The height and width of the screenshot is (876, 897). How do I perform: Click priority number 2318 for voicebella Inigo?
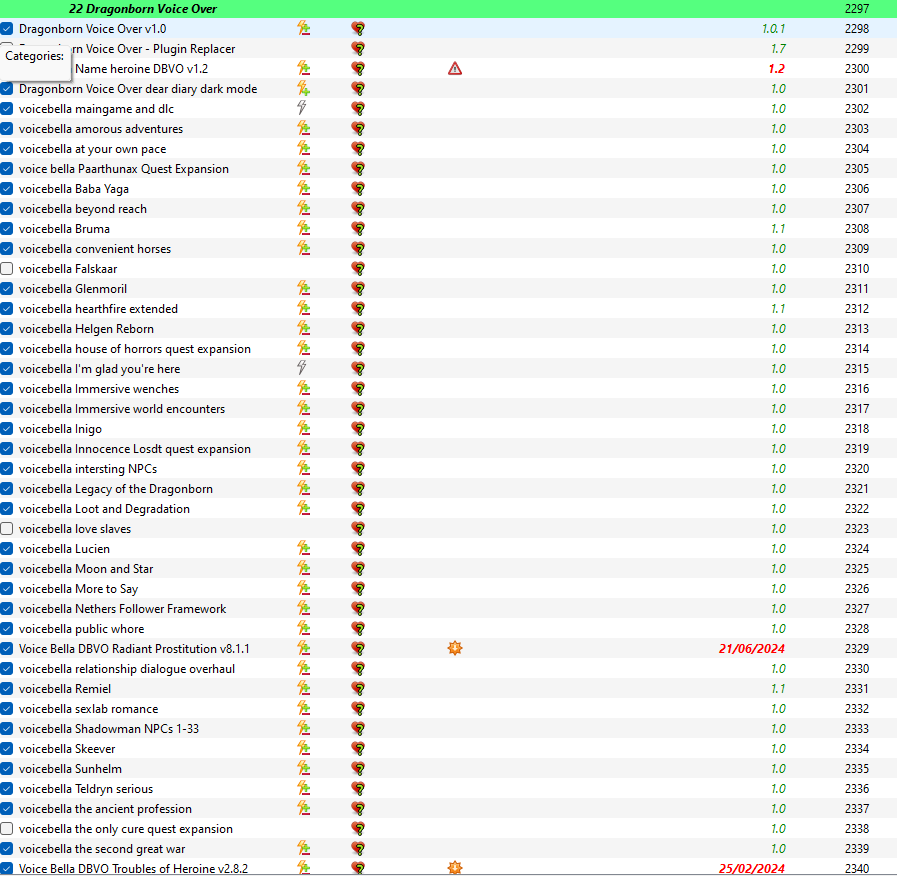(x=856, y=429)
